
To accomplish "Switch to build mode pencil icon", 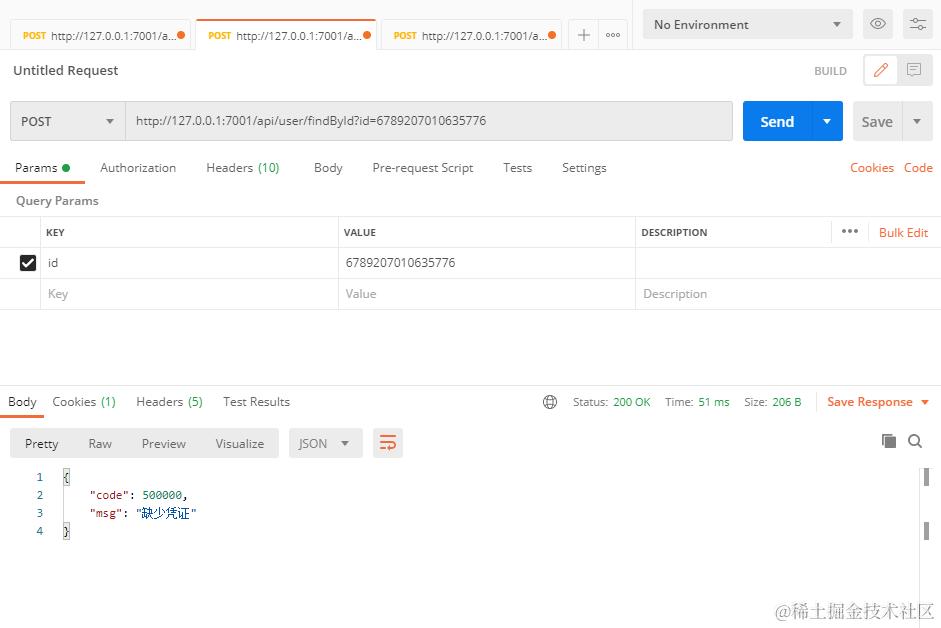I will tap(880, 70).
